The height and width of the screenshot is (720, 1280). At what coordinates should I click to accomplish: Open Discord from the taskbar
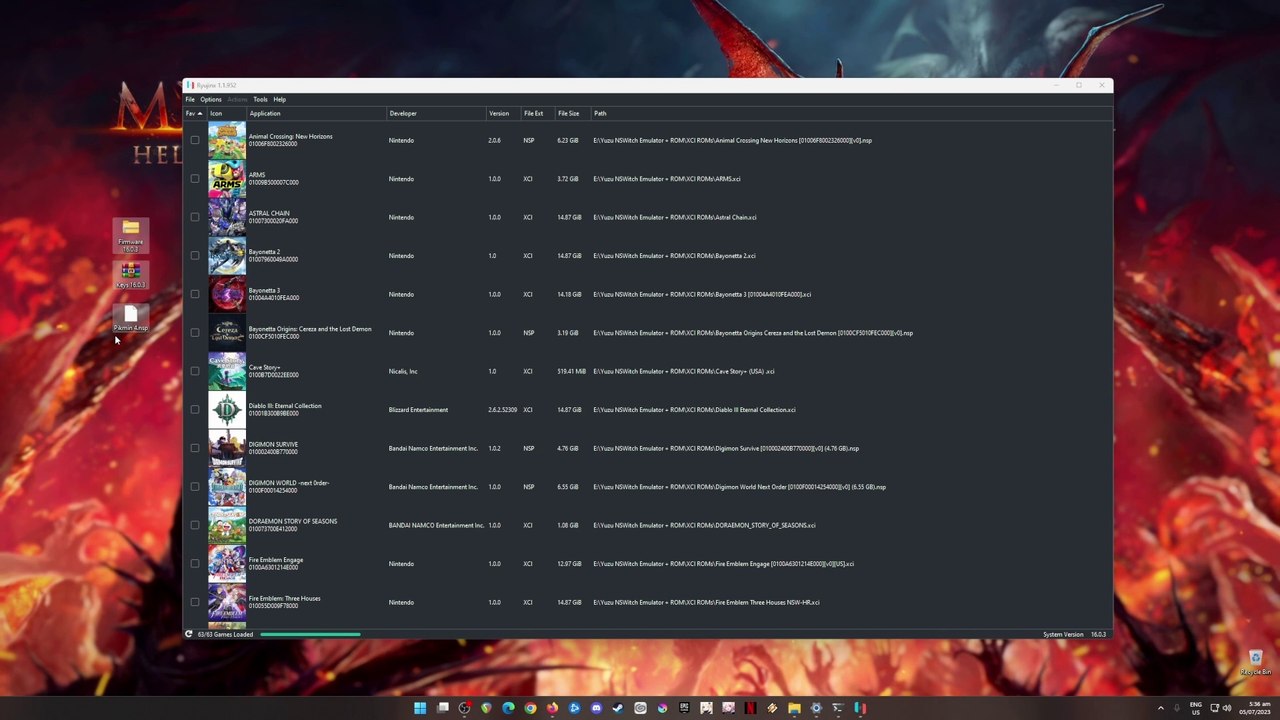tap(596, 708)
